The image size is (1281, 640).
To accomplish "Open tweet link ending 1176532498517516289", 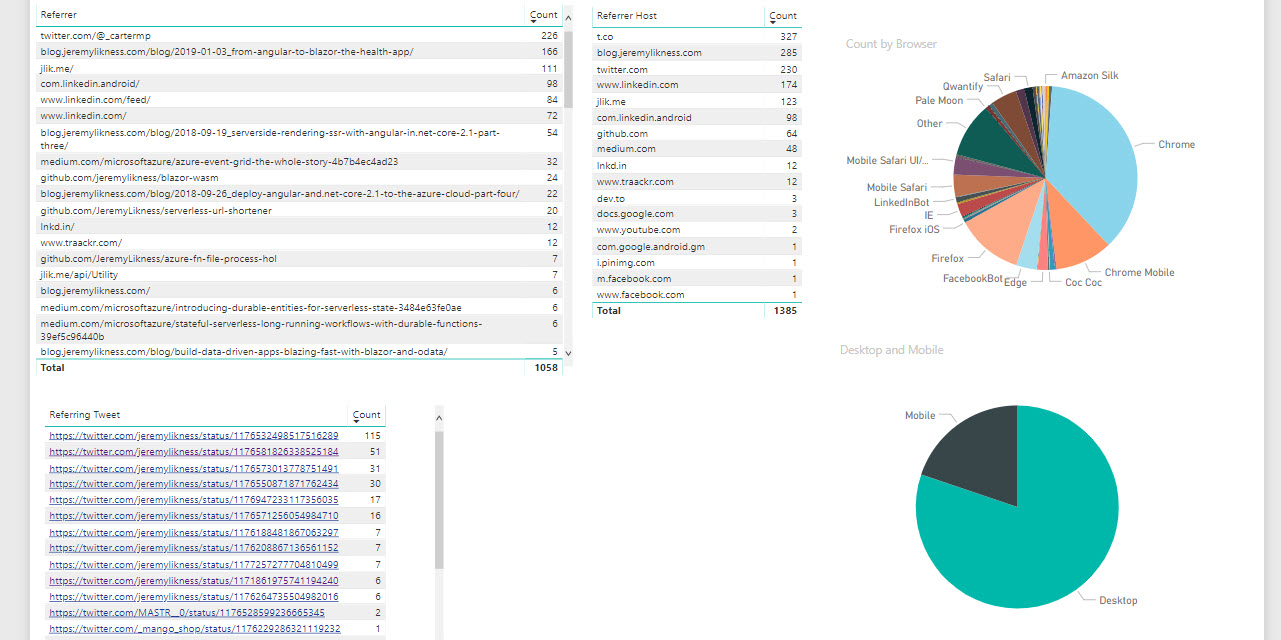I will point(194,436).
